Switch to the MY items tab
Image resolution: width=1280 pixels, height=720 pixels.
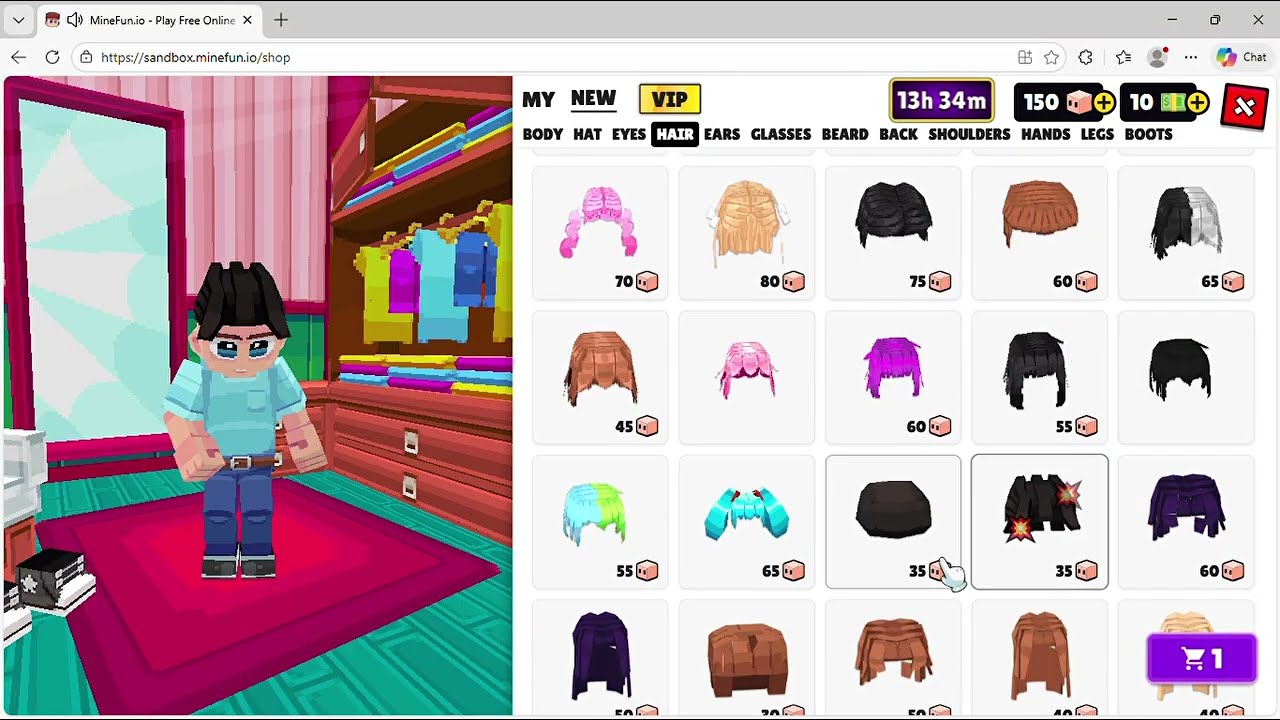point(538,99)
